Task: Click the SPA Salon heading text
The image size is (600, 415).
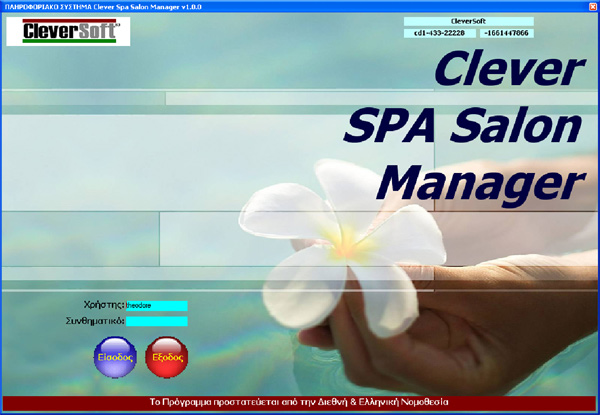Action: (x=462, y=127)
